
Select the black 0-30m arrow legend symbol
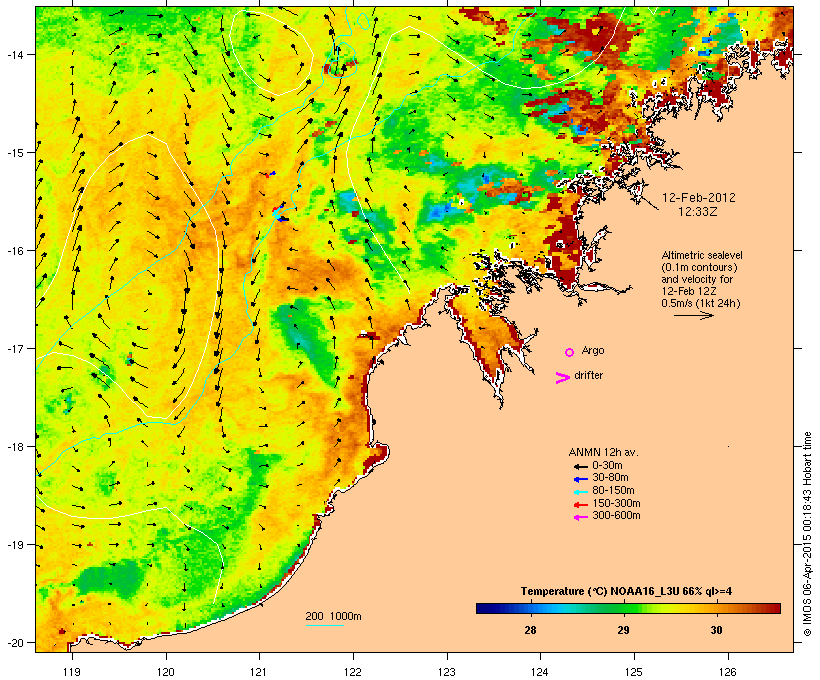(580, 466)
